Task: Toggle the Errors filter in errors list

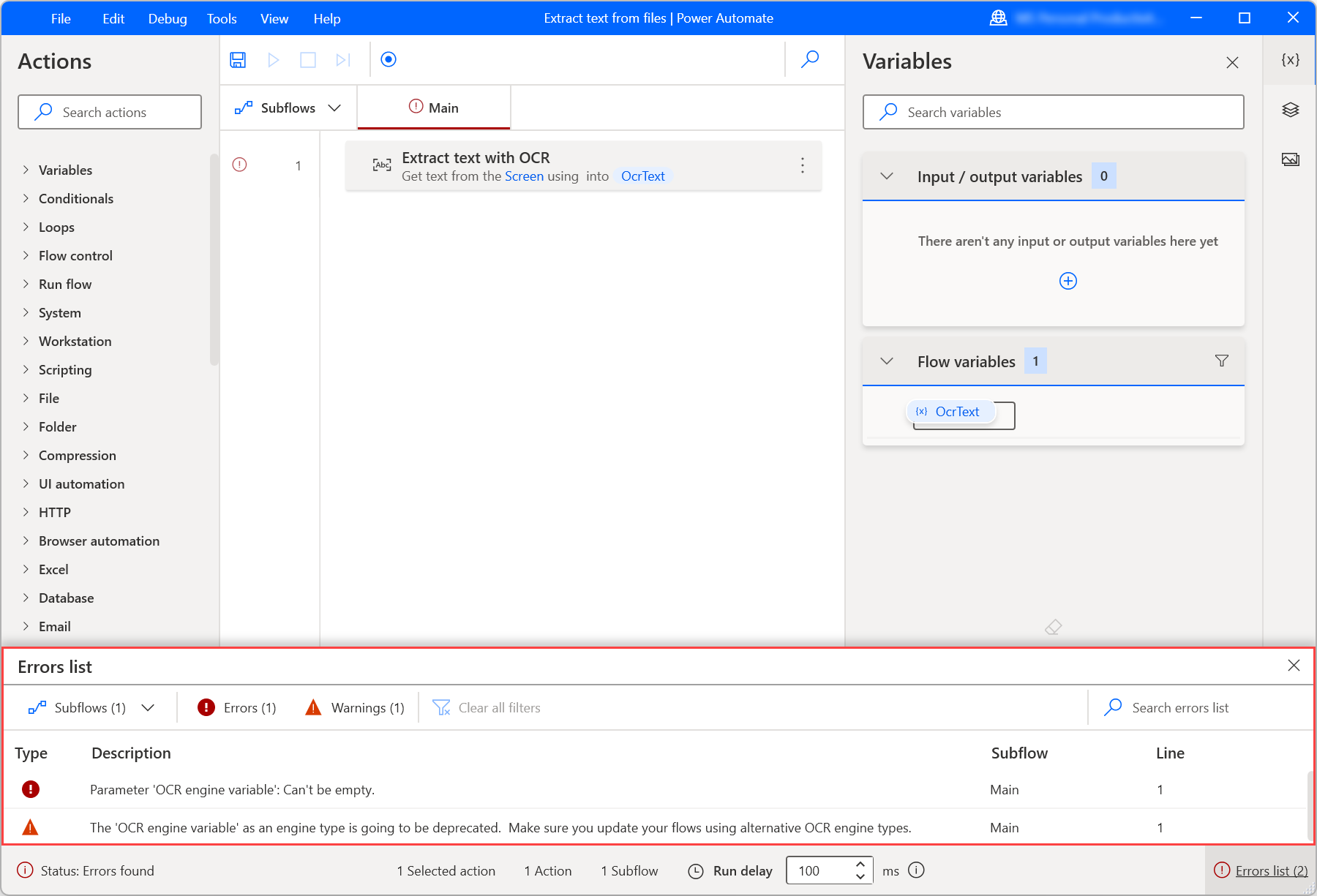Action: click(236, 707)
